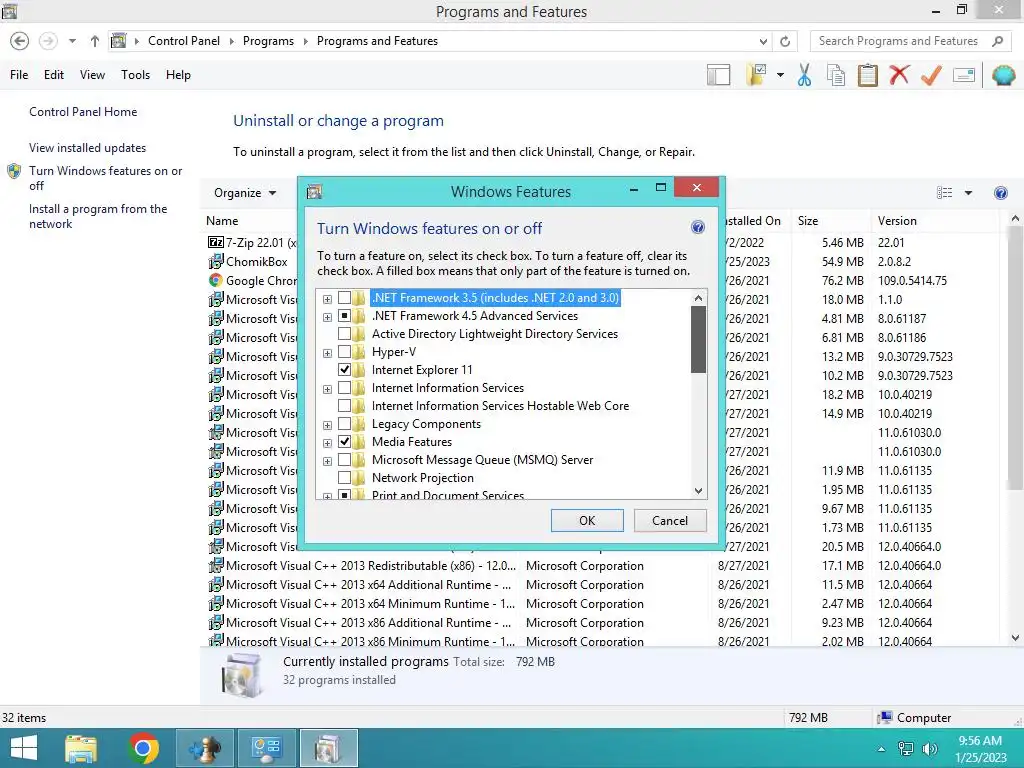Expand the .NET Framework 4.5 Advanced Services node
1024x768 pixels.
pos(327,317)
